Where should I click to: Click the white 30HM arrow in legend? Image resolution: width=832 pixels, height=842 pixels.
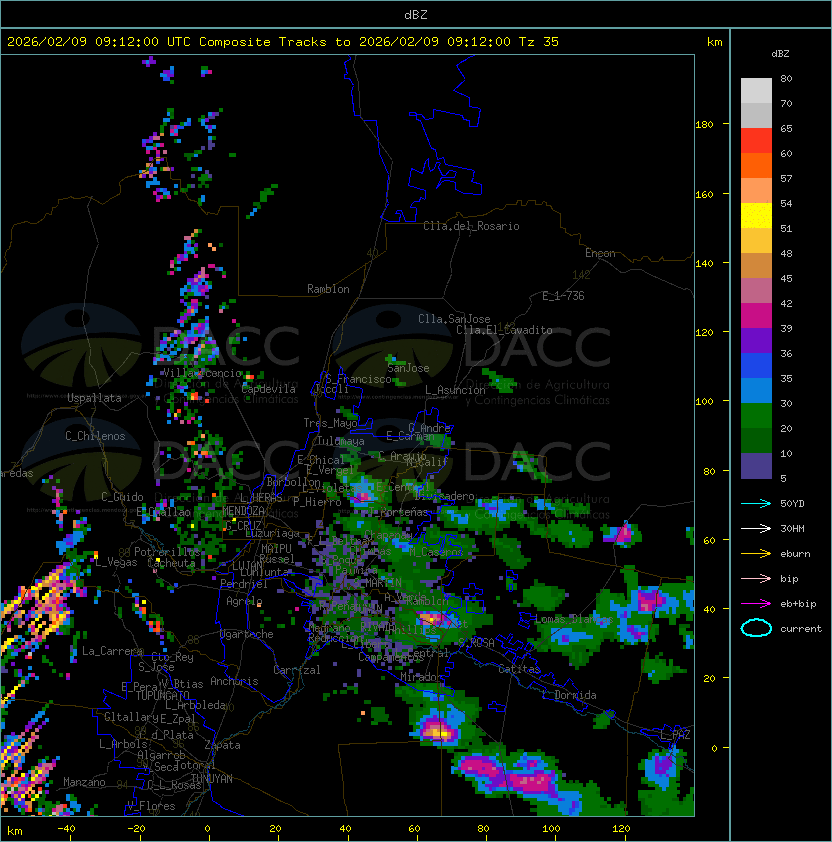756,528
